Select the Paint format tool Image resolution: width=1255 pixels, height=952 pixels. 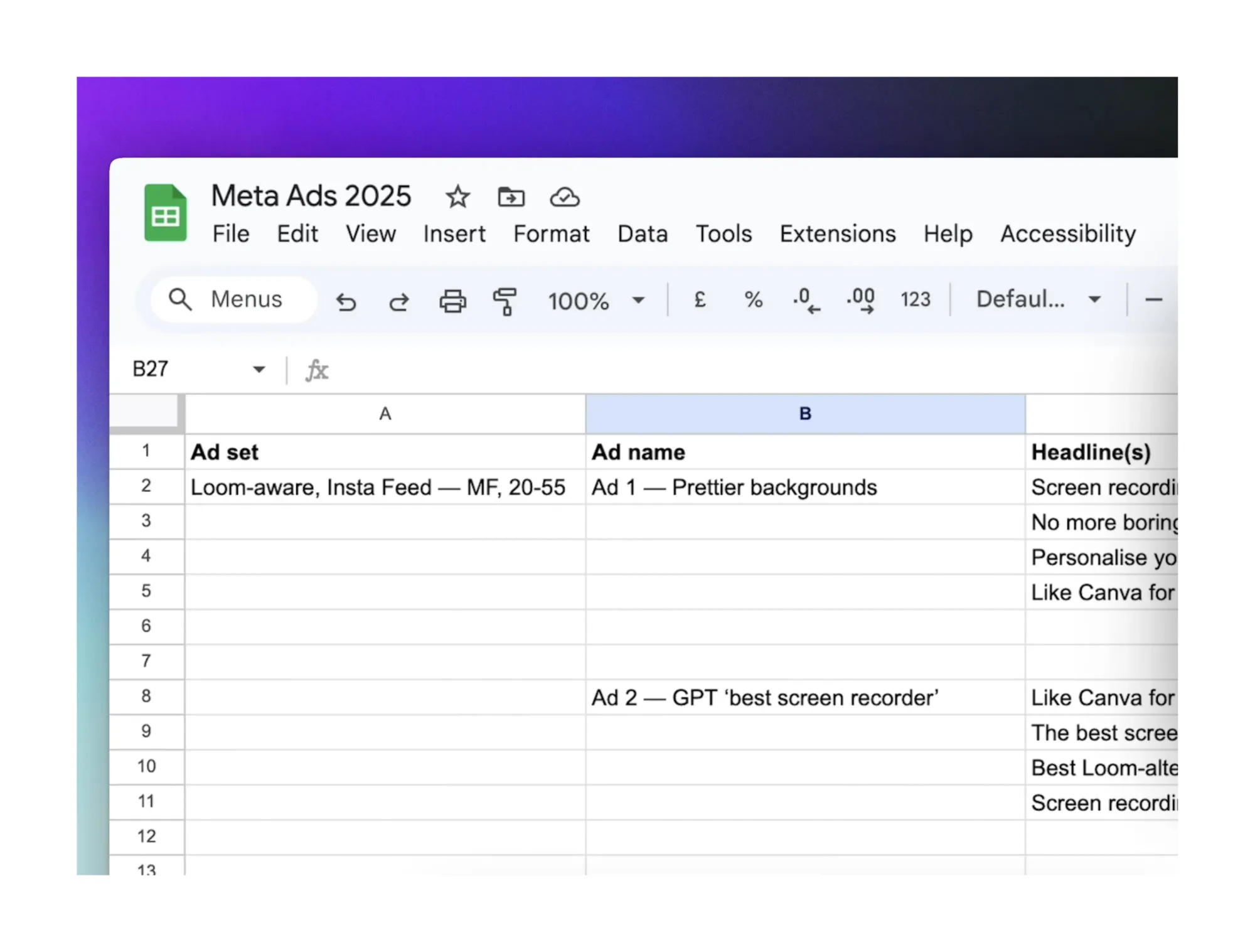(505, 301)
